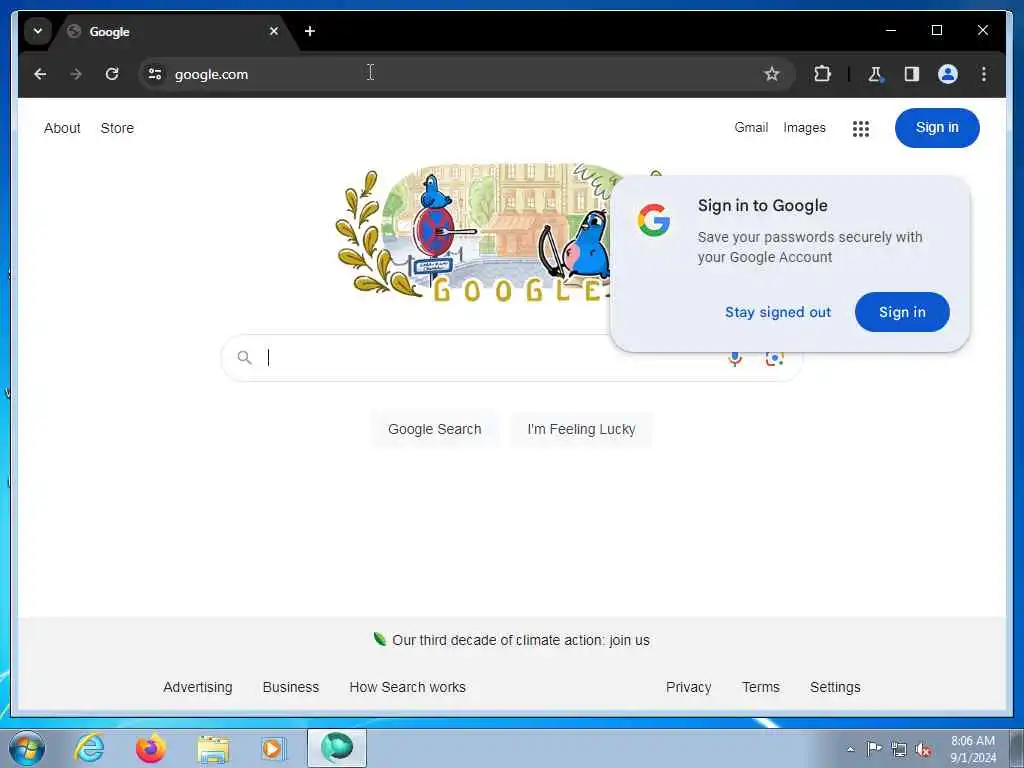
Task: Toggle the browser side panel icon
Action: click(912, 74)
